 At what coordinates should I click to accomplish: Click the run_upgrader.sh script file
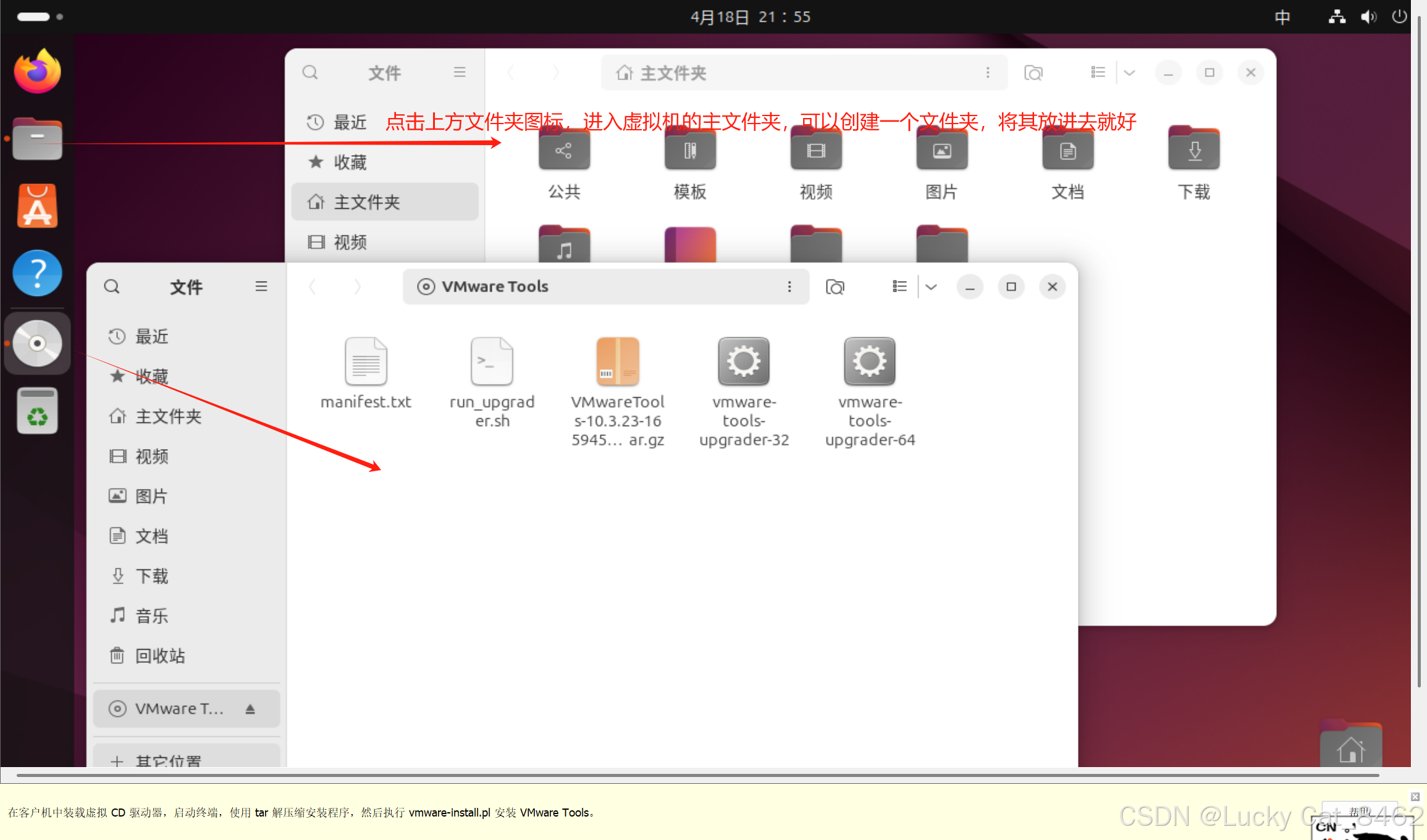pos(492,363)
